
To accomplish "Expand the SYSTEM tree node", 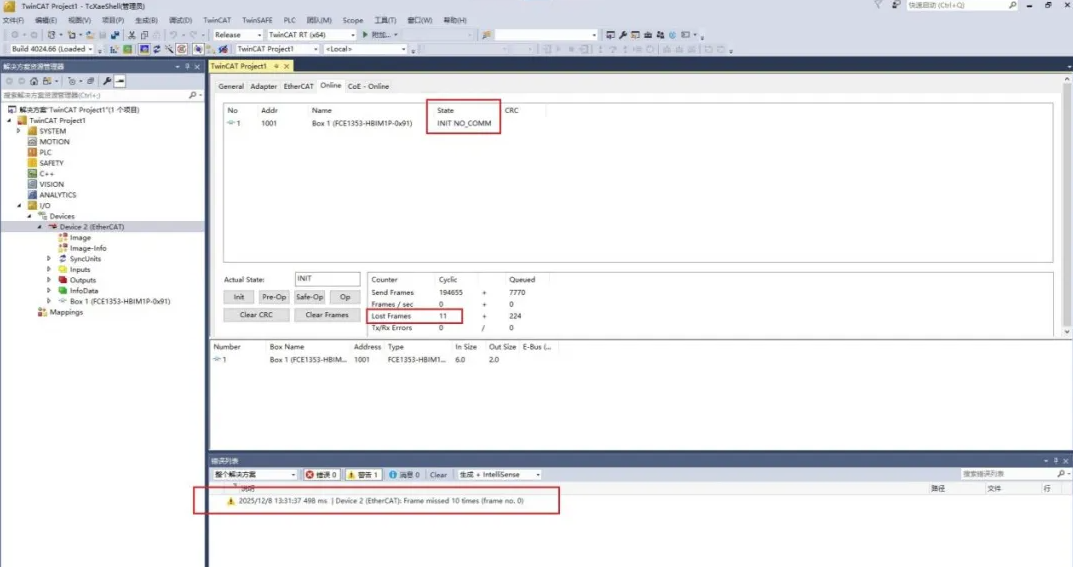I will [x=19, y=131].
